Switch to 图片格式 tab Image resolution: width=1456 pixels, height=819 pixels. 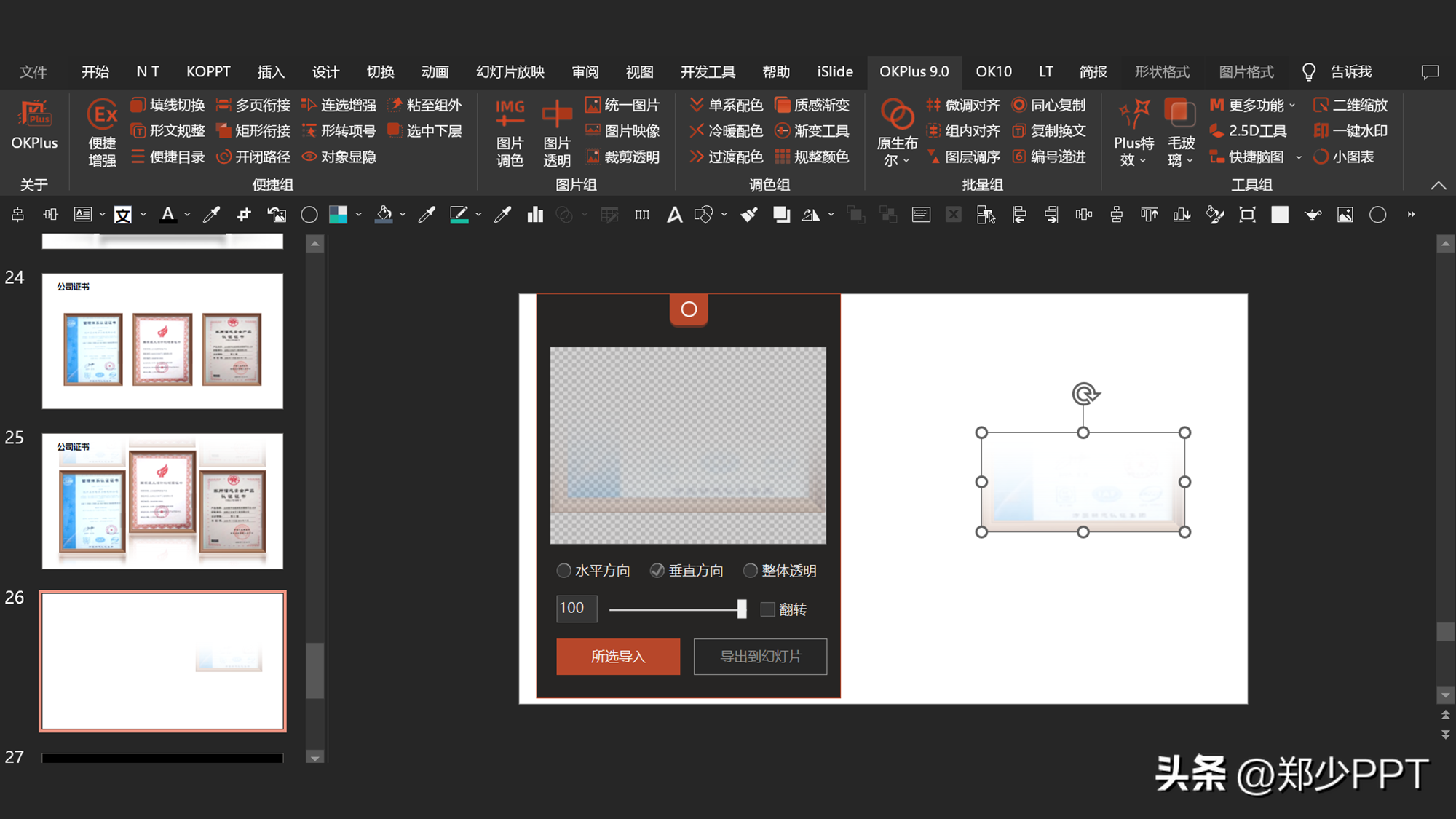pyautogui.click(x=1246, y=71)
